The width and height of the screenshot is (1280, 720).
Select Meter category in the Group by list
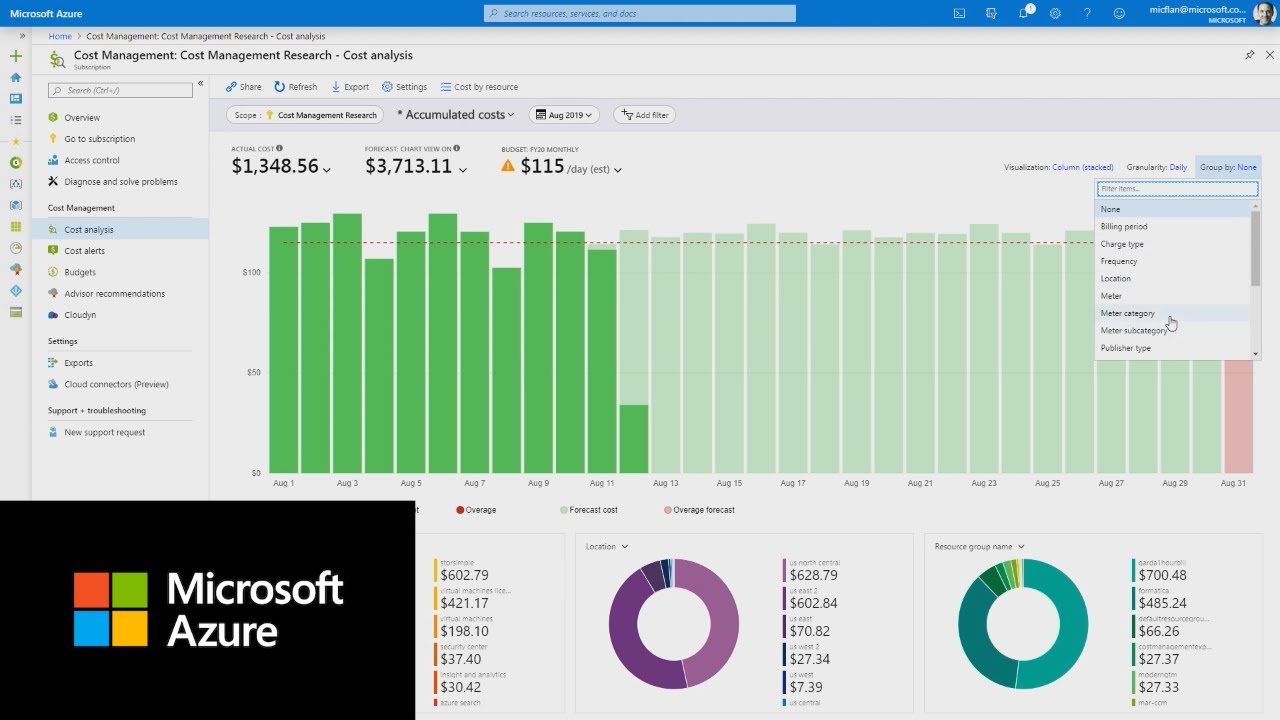(x=1172, y=313)
